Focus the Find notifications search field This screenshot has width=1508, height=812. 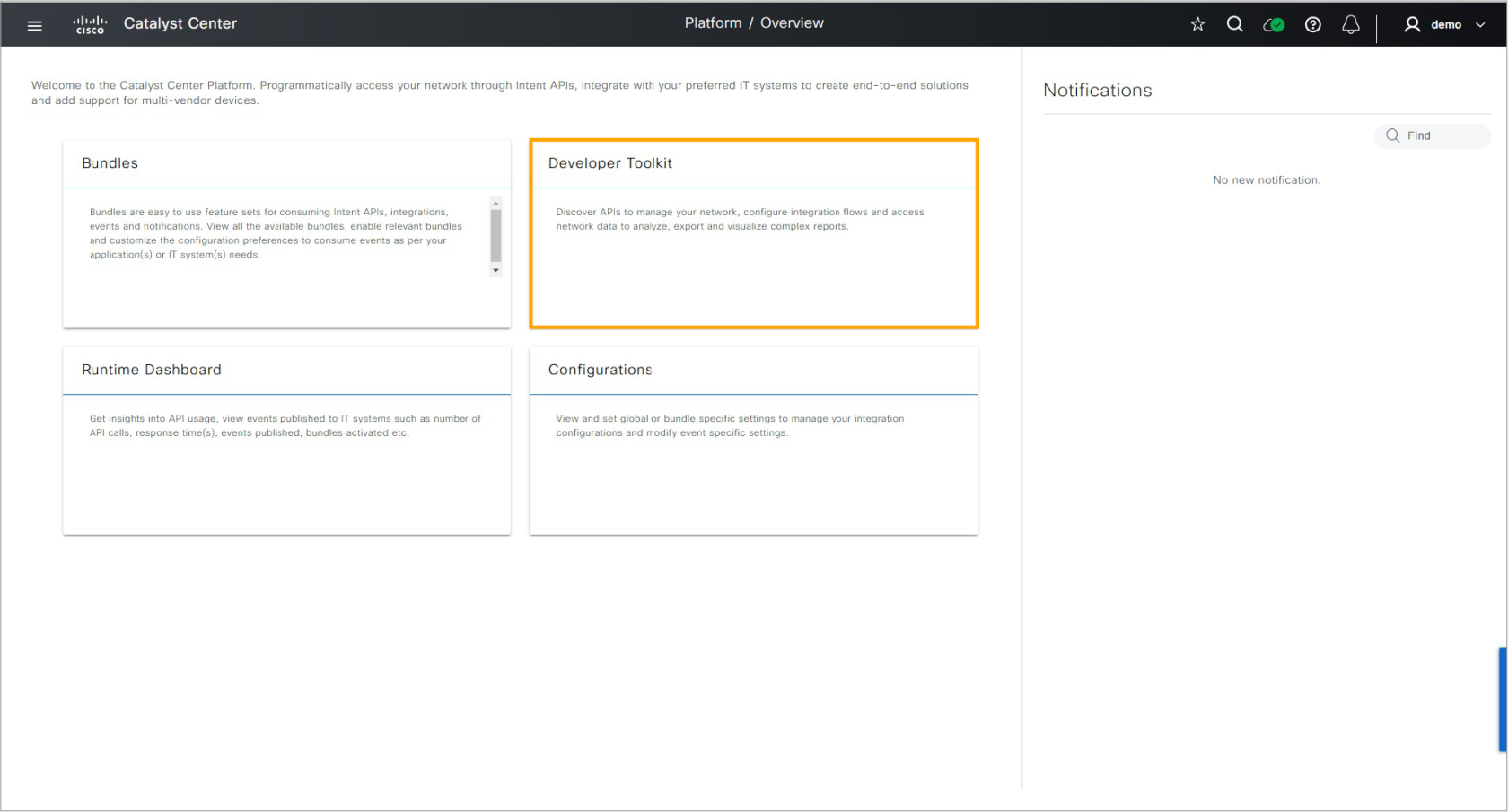click(1432, 135)
